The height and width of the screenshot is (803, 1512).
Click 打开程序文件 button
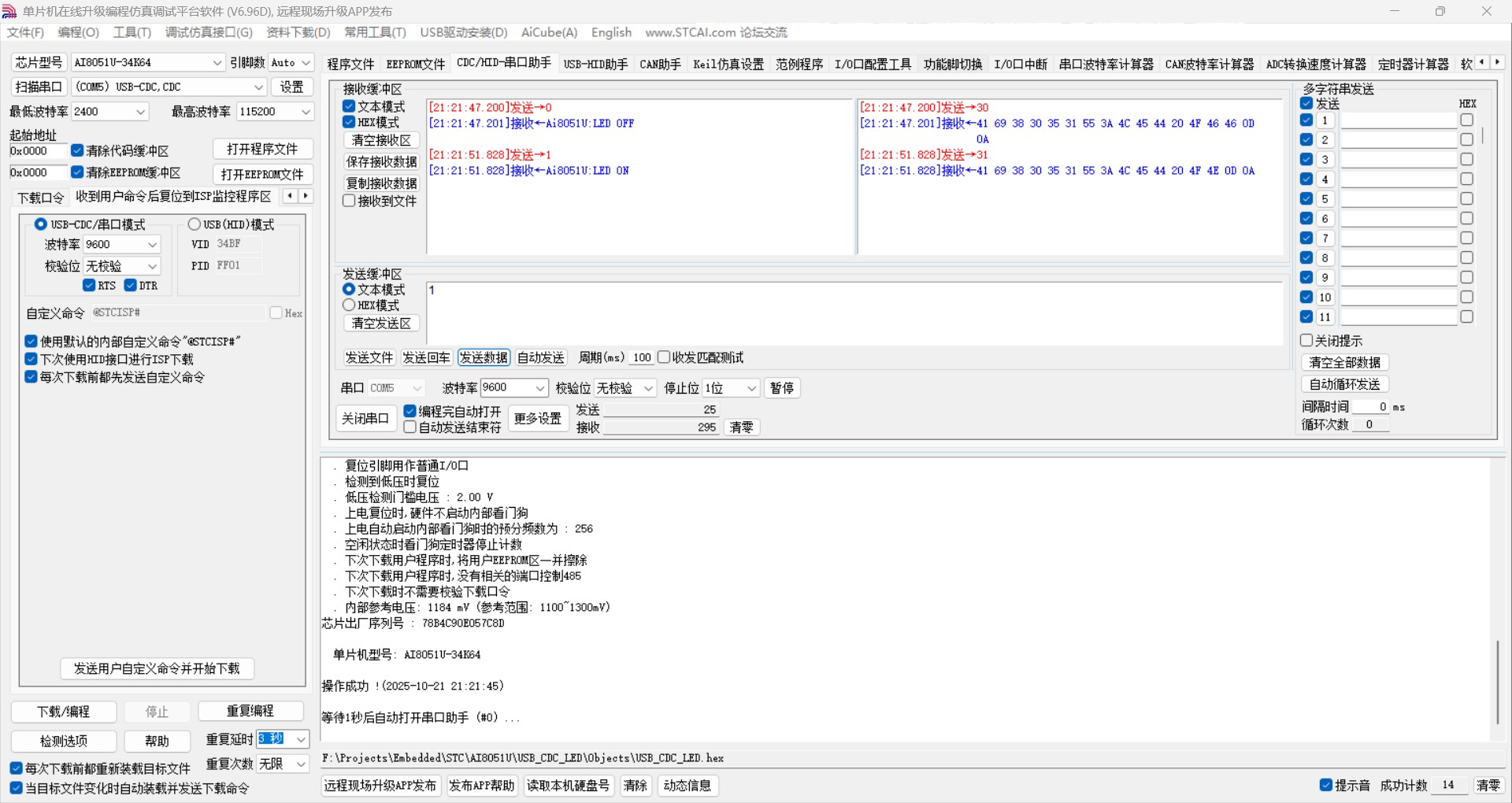pyautogui.click(x=262, y=150)
